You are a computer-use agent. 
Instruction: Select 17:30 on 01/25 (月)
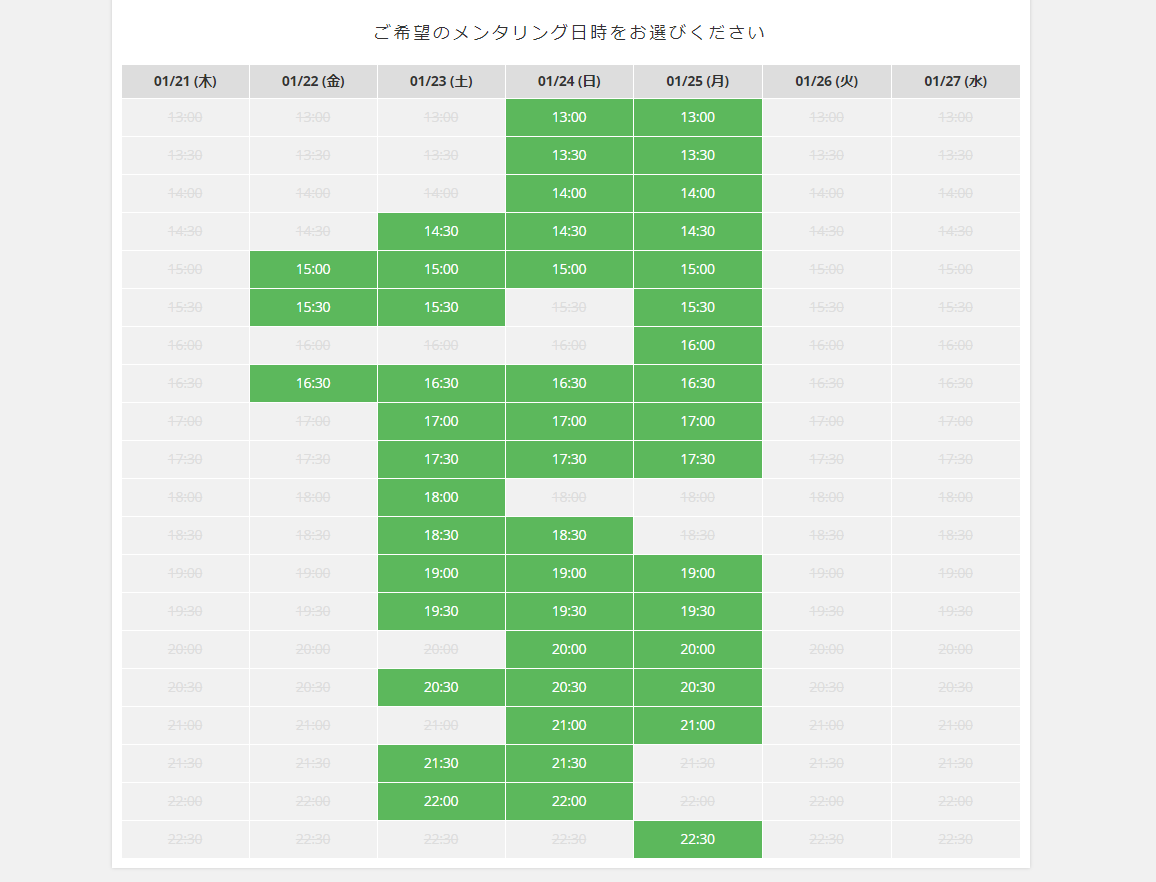pyautogui.click(x=697, y=459)
